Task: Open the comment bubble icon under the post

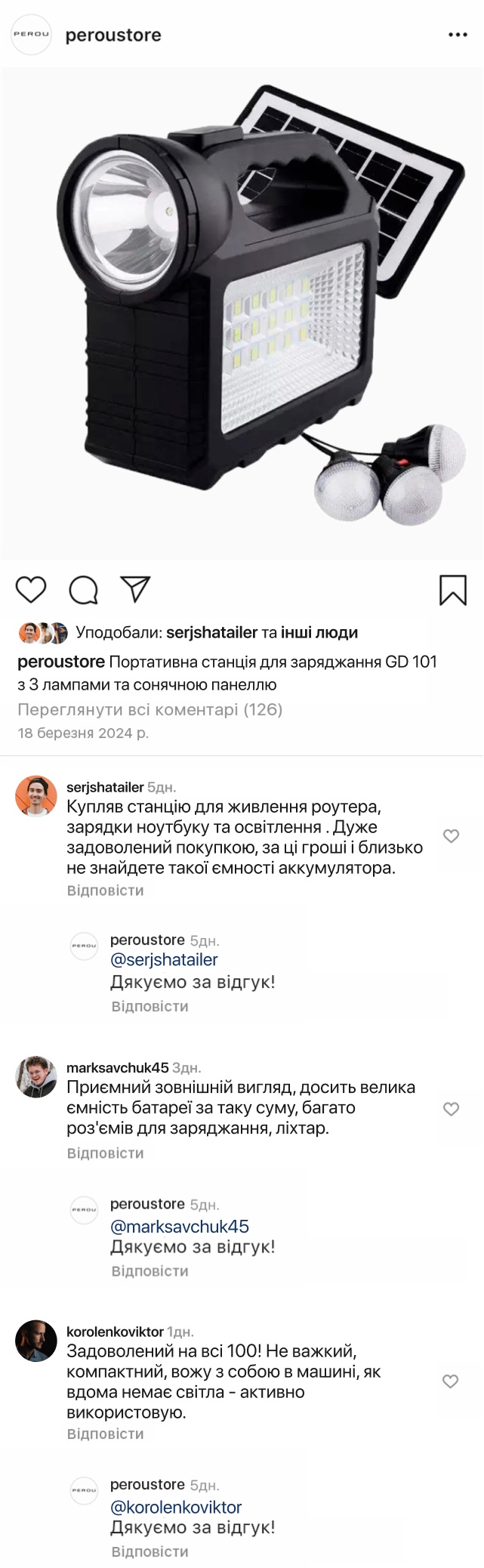Action: coord(83,590)
